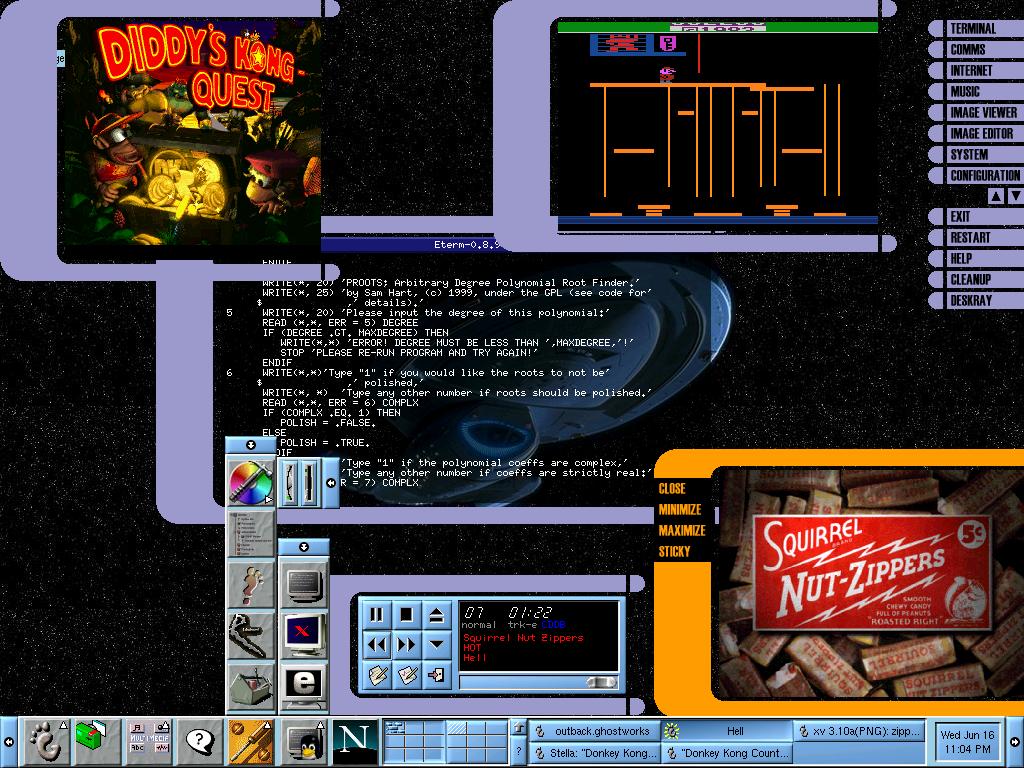
Task: Collapse the right drawer with down arrow
Action: pyautogui.click(x=304, y=547)
